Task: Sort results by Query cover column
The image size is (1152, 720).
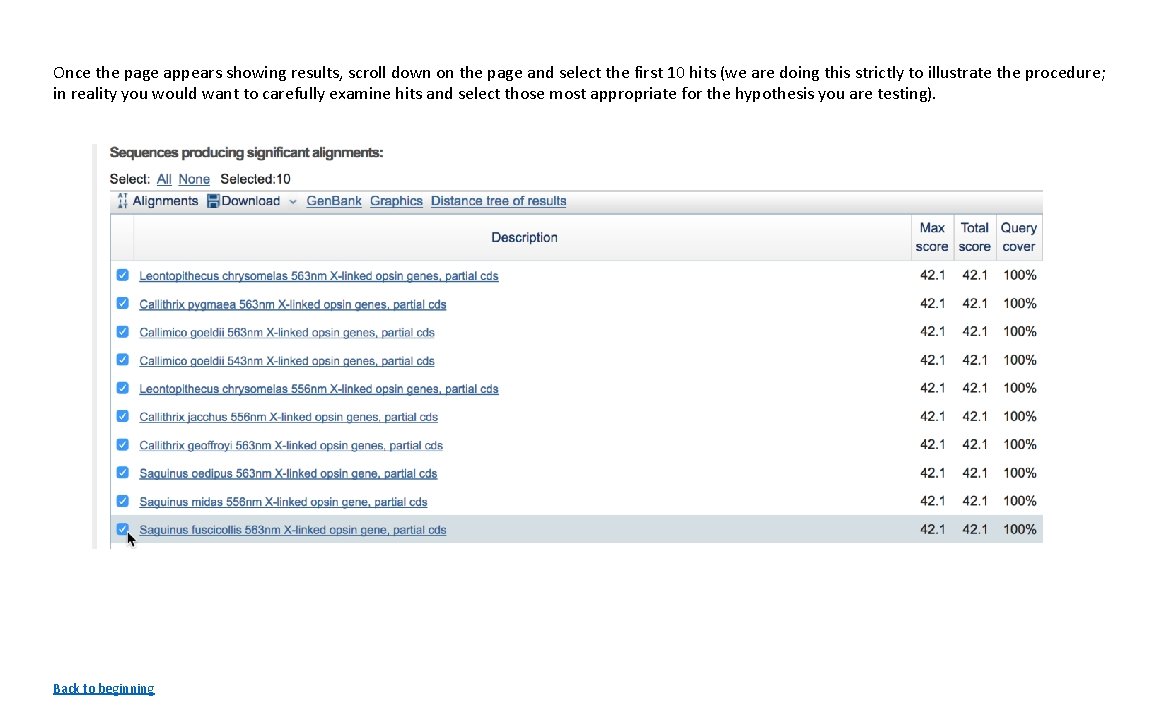Action: click(x=1018, y=236)
